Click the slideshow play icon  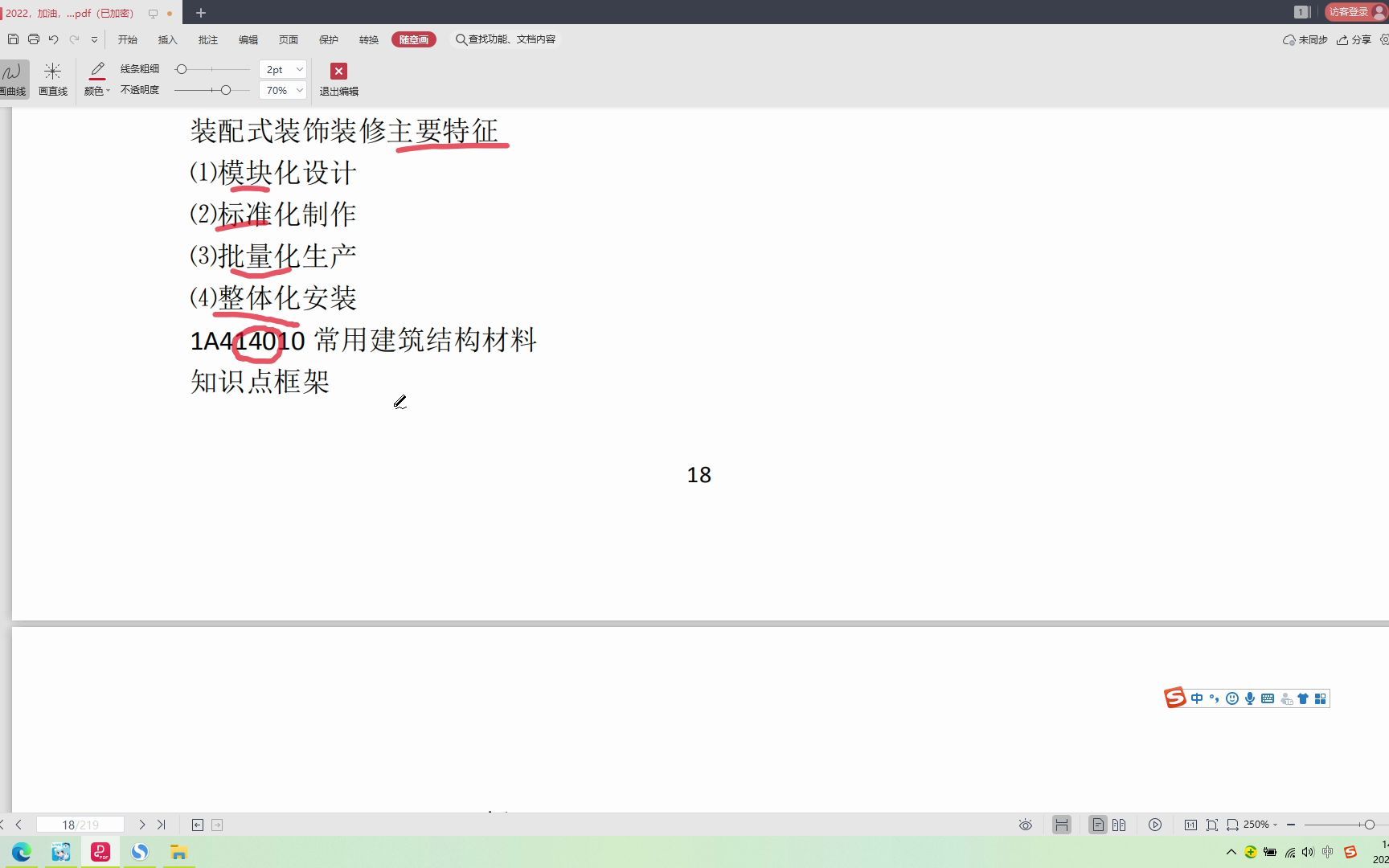[x=1155, y=825]
